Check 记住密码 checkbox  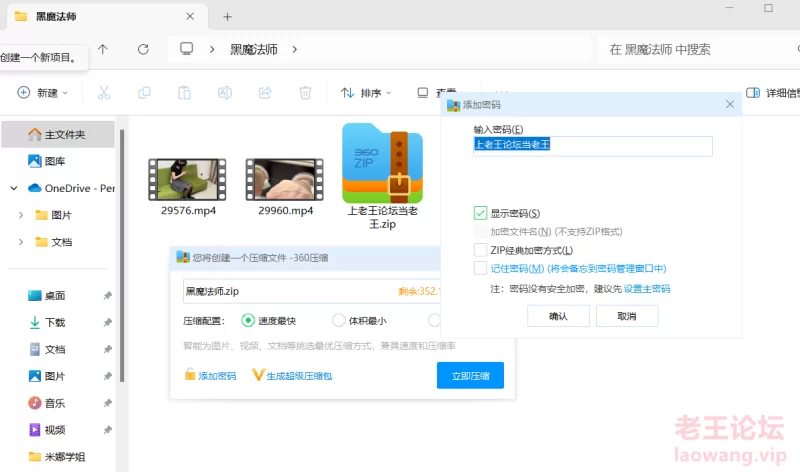pos(480,268)
